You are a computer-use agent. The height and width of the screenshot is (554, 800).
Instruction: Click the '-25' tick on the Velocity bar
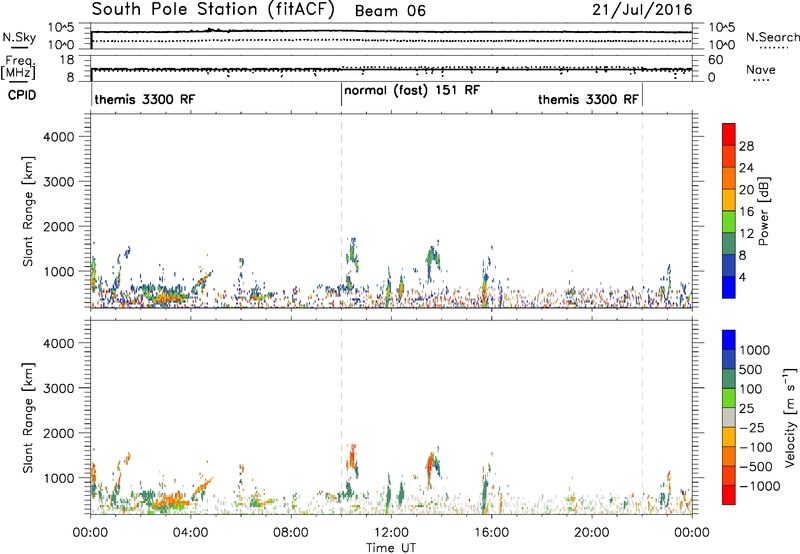tap(751, 428)
